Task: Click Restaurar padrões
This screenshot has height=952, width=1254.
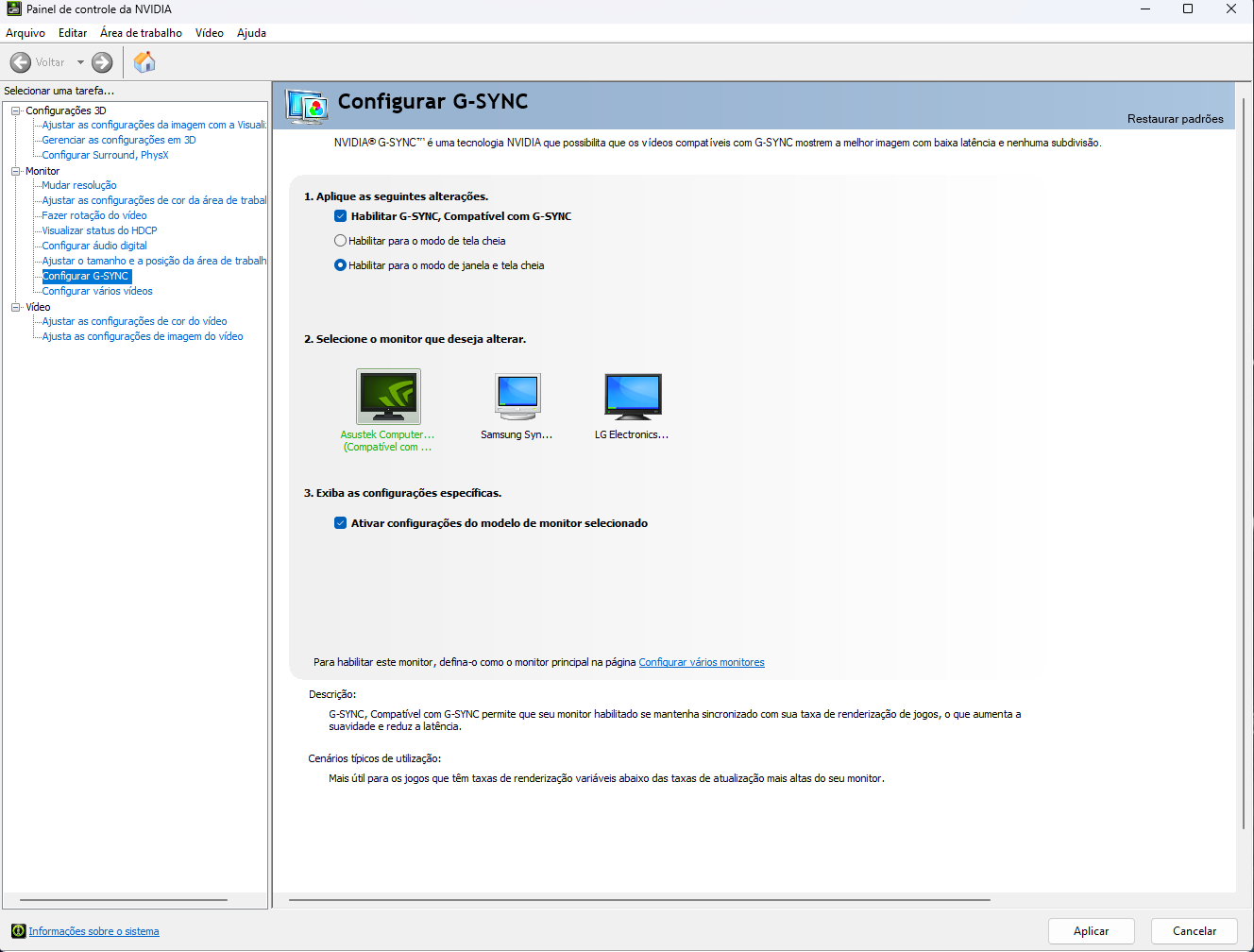Action: coord(1176,119)
